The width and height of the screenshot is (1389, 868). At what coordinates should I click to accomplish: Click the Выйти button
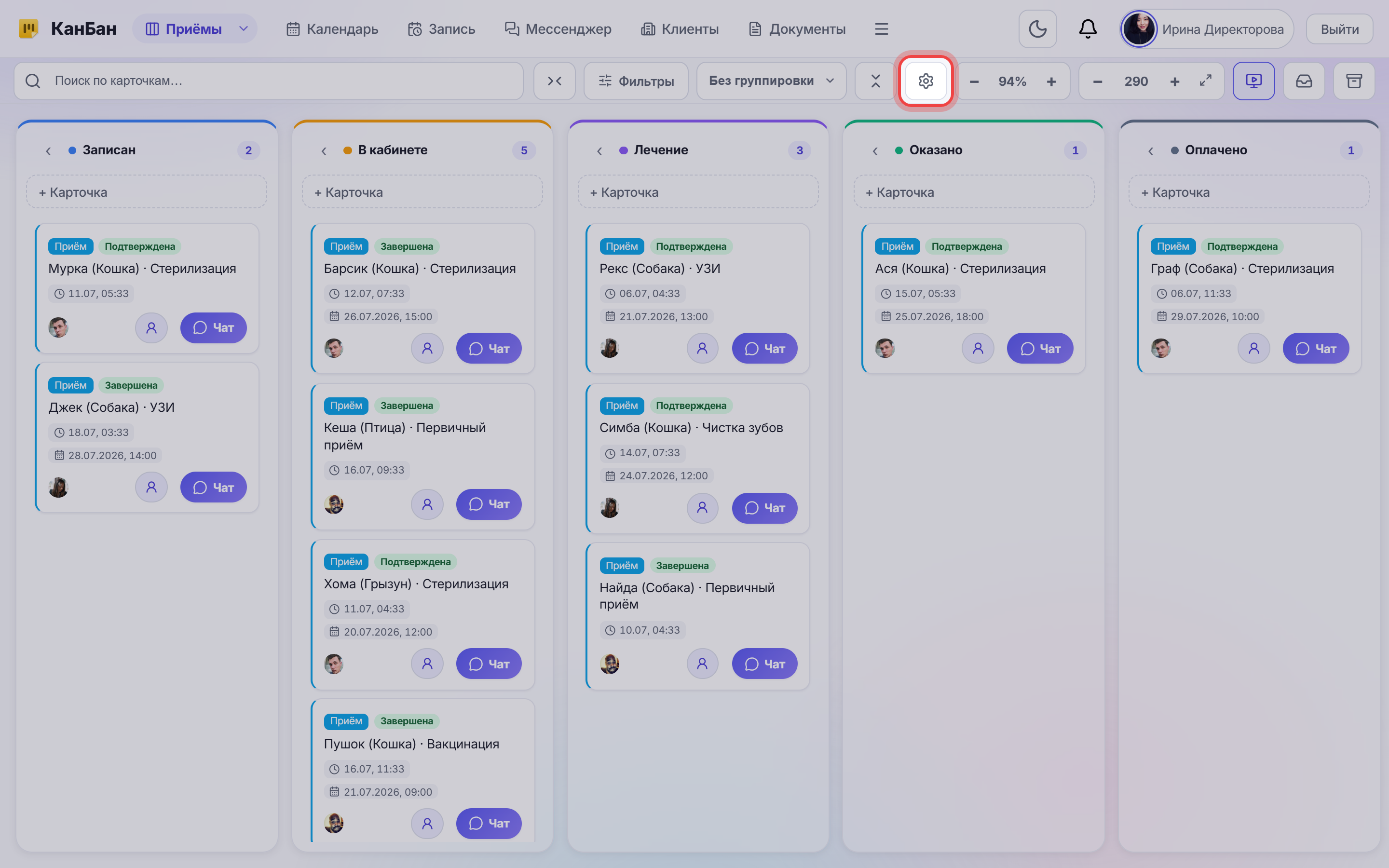(1339, 29)
